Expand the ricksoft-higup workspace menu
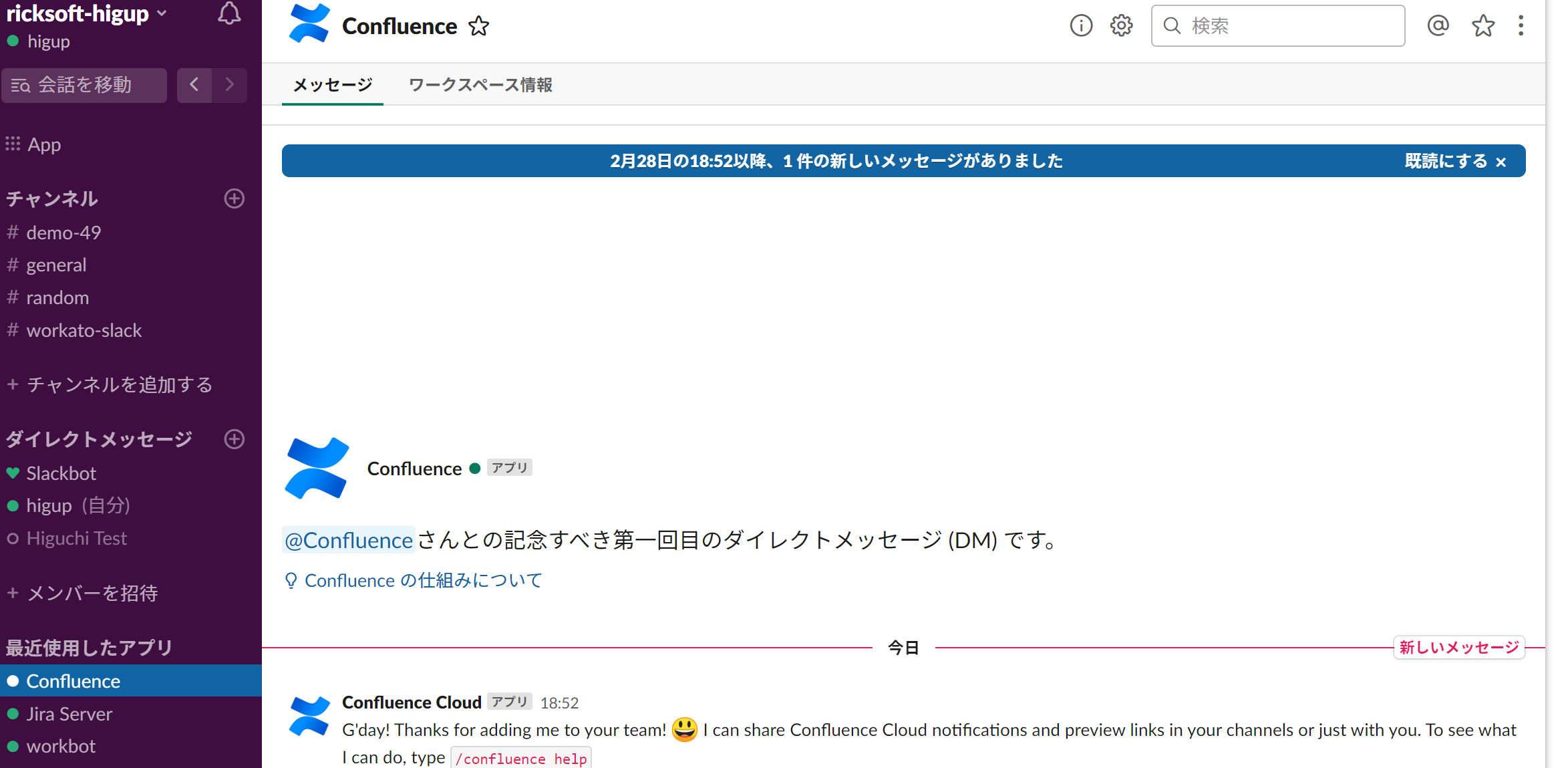 coord(86,13)
